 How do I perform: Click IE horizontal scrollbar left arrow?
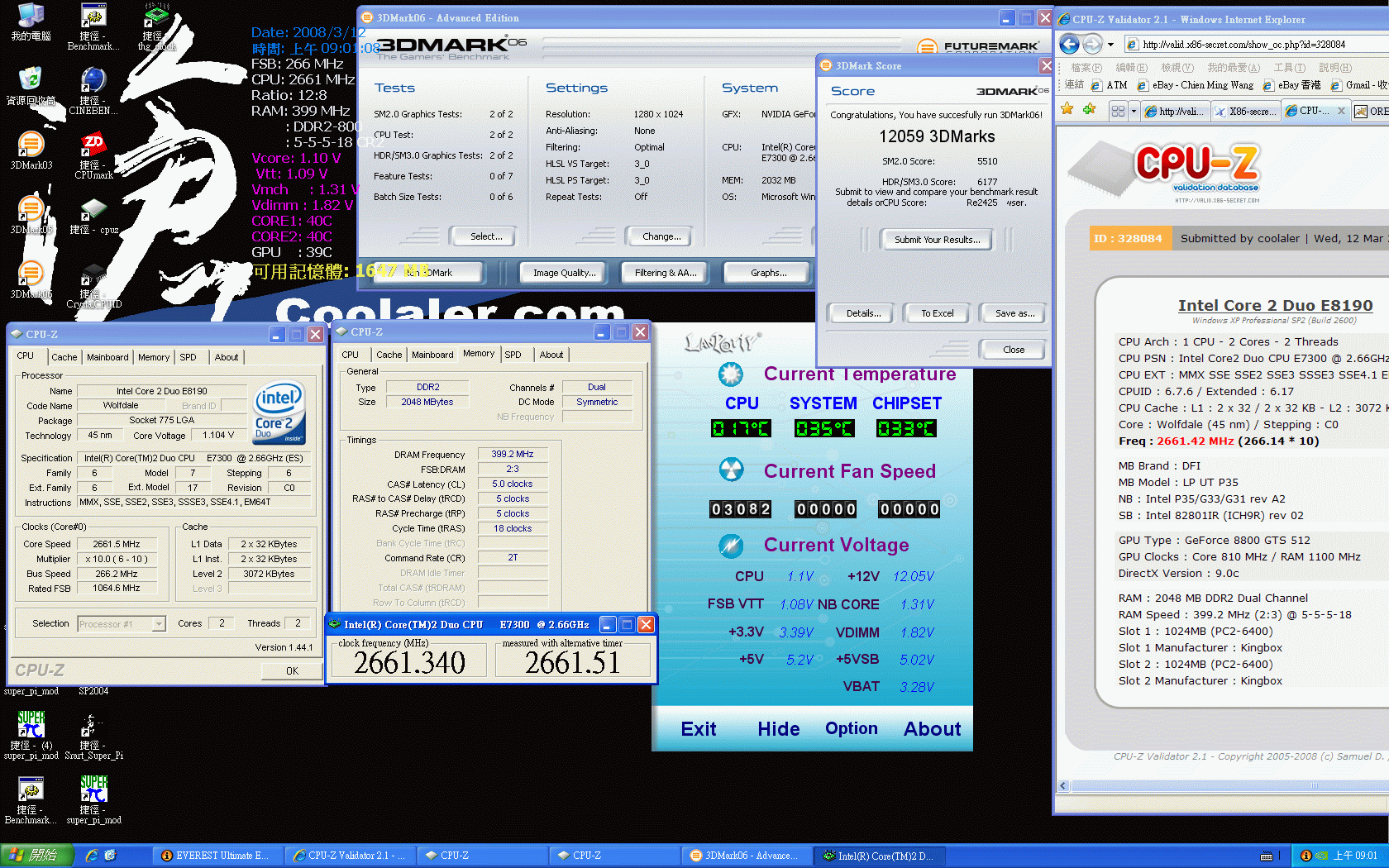(1063, 786)
